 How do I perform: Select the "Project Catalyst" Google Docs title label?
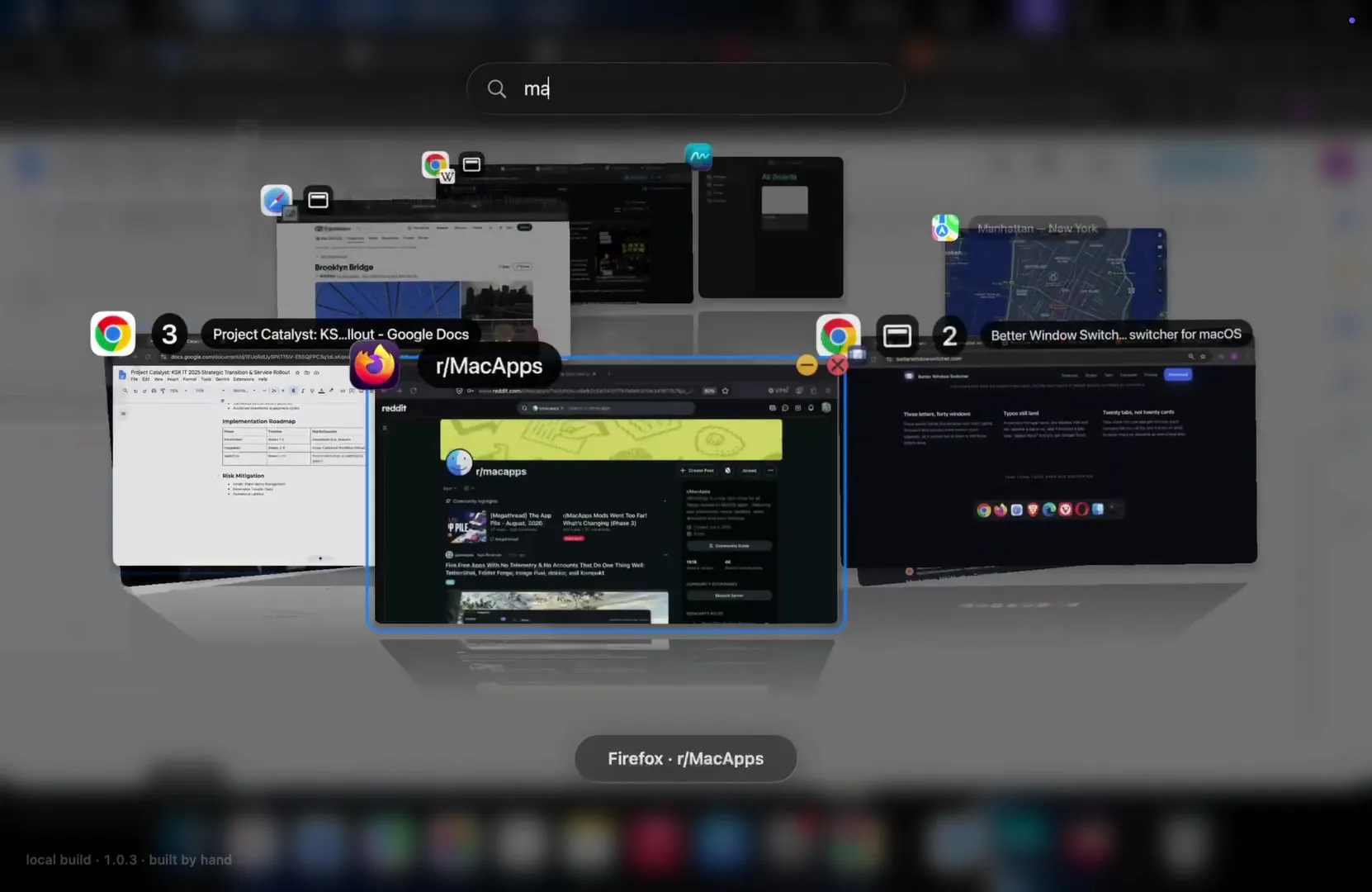point(341,334)
